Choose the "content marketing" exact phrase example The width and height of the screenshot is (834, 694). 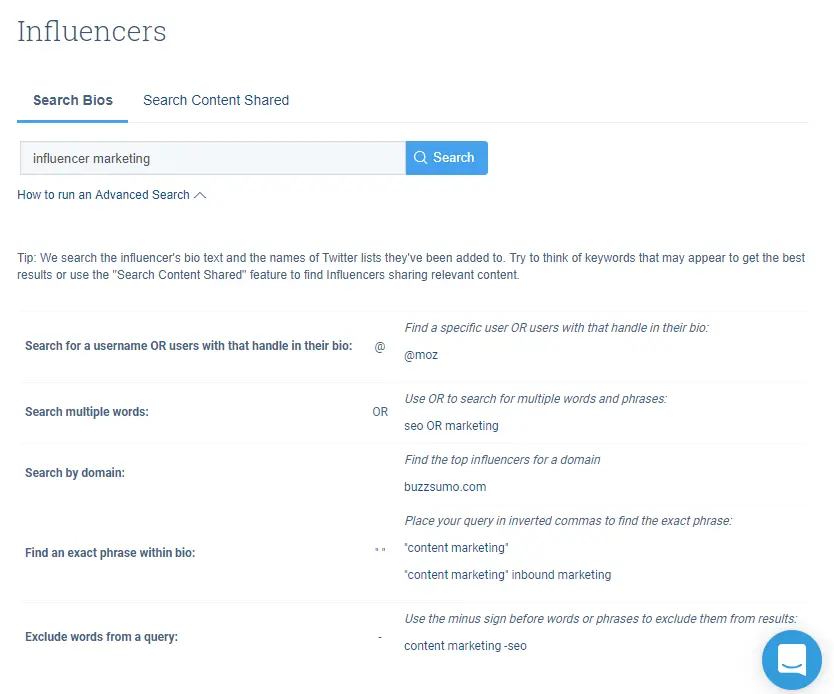[456, 548]
